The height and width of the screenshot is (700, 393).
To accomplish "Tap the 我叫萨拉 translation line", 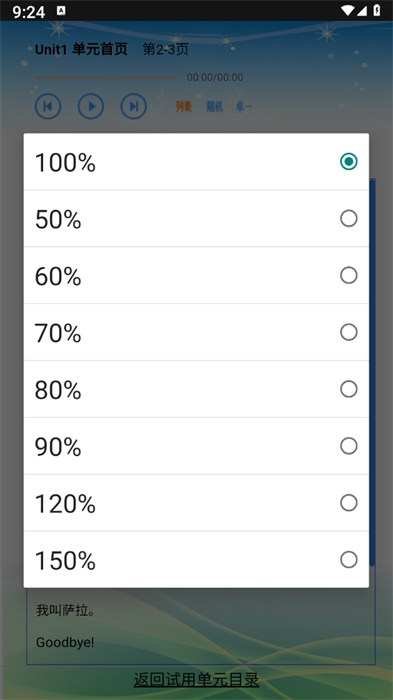I will (x=65, y=610).
